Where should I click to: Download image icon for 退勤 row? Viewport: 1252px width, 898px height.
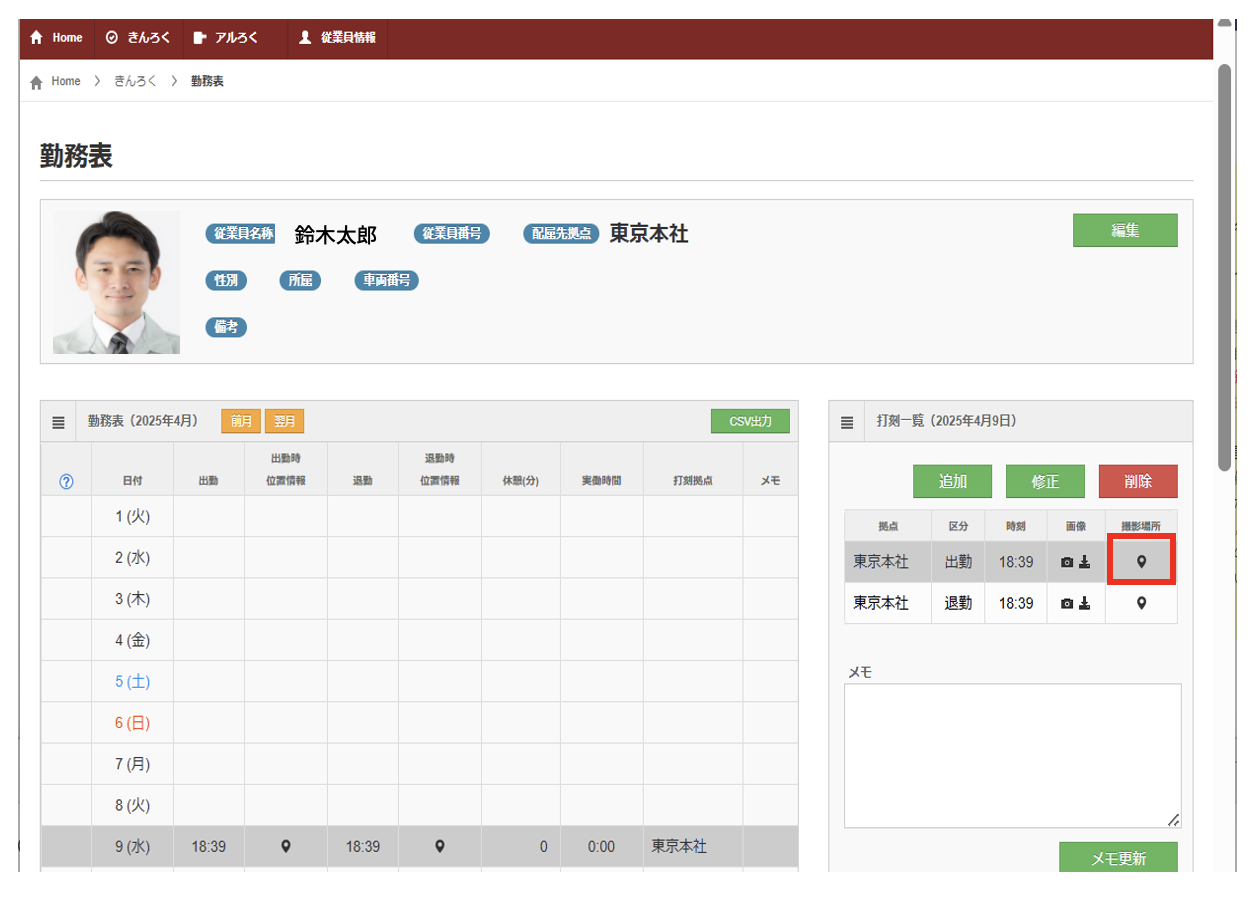1084,603
